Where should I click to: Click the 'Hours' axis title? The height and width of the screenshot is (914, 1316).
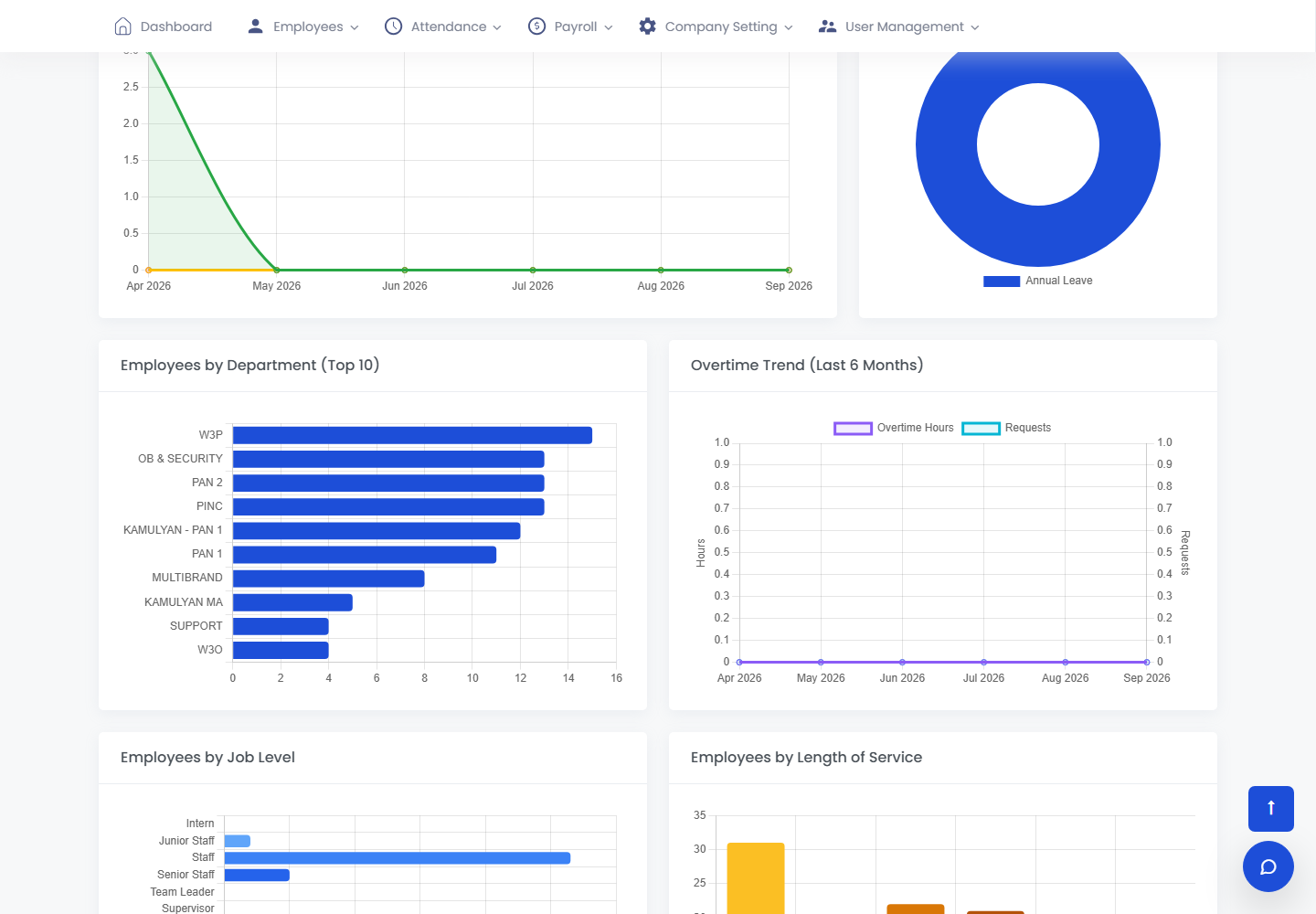click(x=701, y=553)
